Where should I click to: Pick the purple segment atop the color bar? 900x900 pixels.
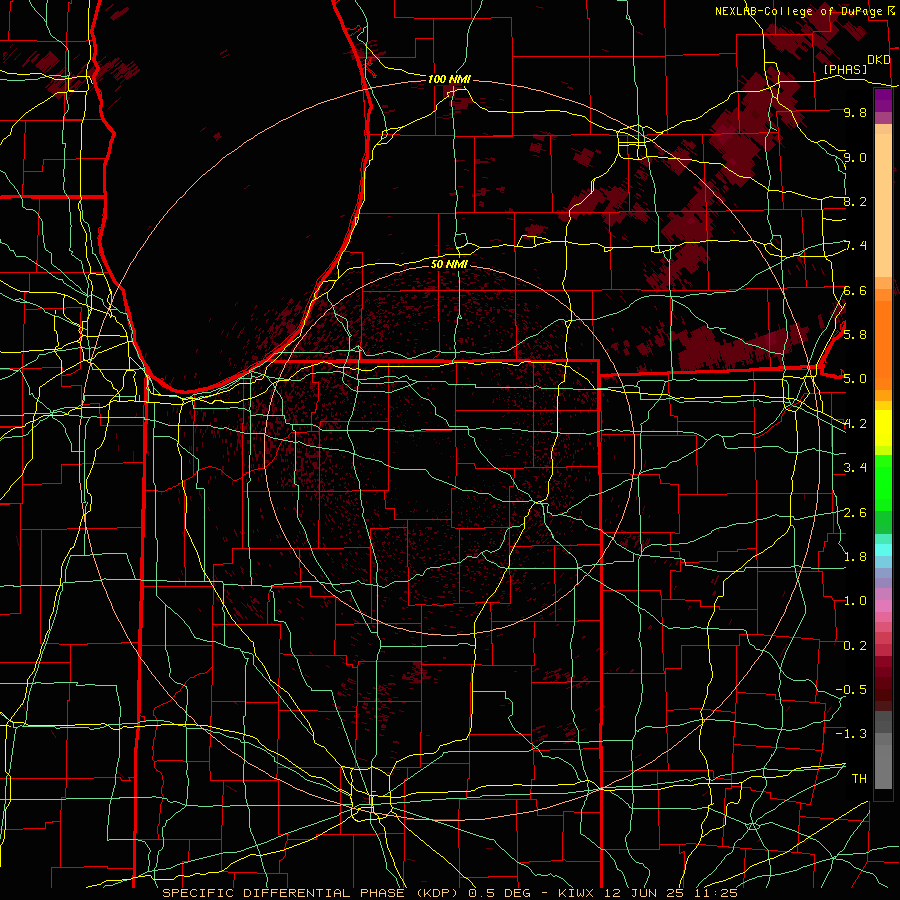tap(883, 101)
